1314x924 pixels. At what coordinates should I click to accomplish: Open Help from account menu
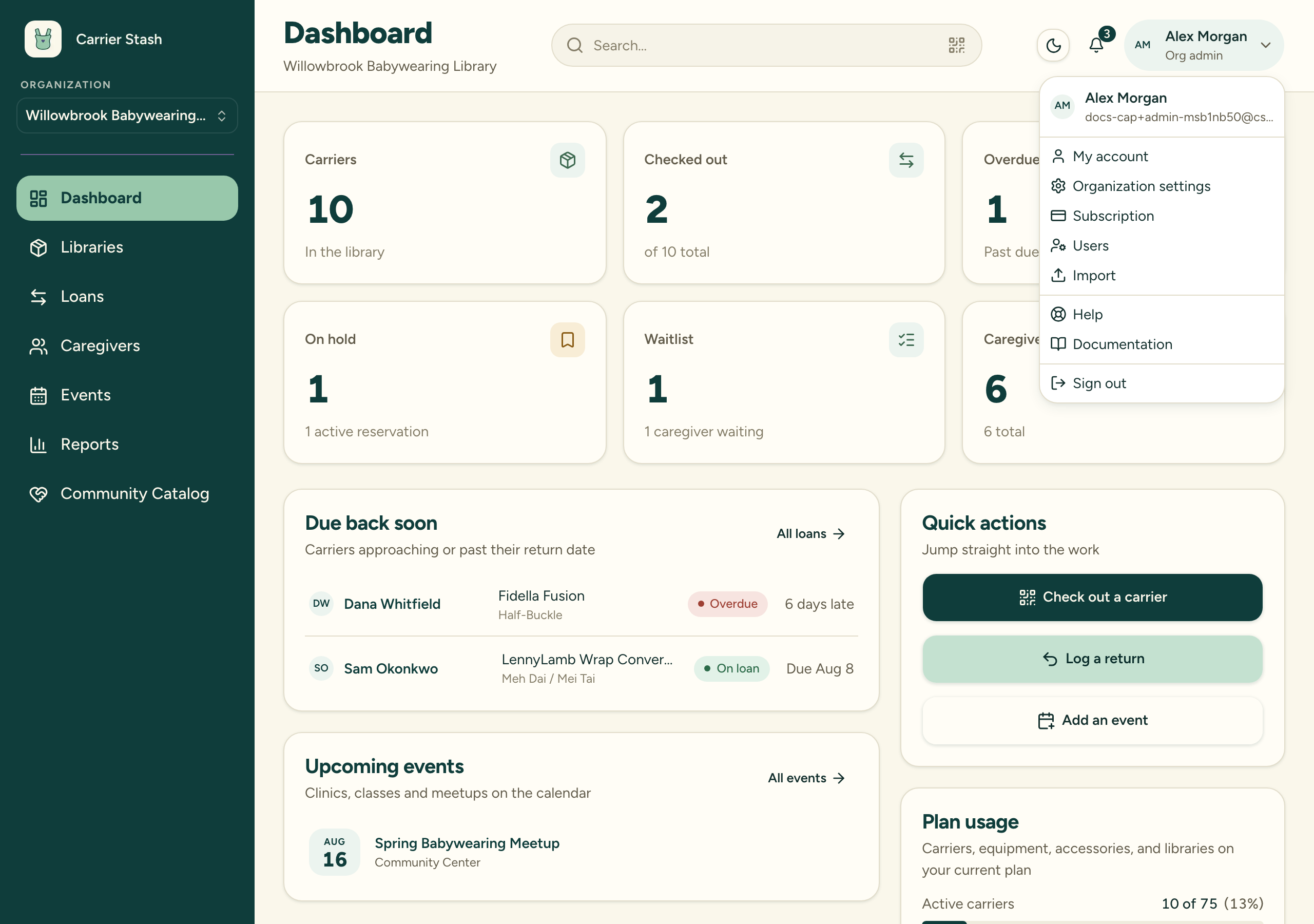[x=1162, y=314]
